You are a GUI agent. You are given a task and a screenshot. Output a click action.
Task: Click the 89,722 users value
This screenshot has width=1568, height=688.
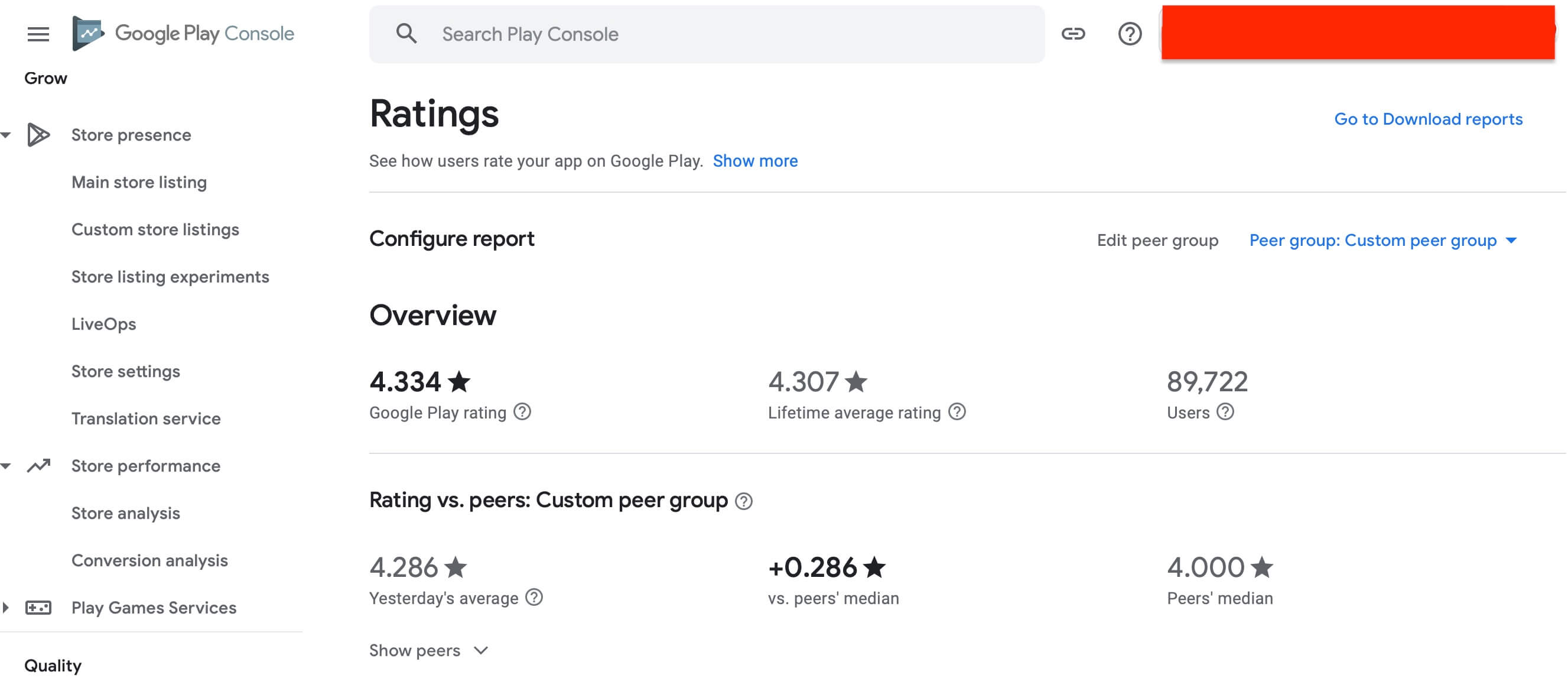(1207, 382)
